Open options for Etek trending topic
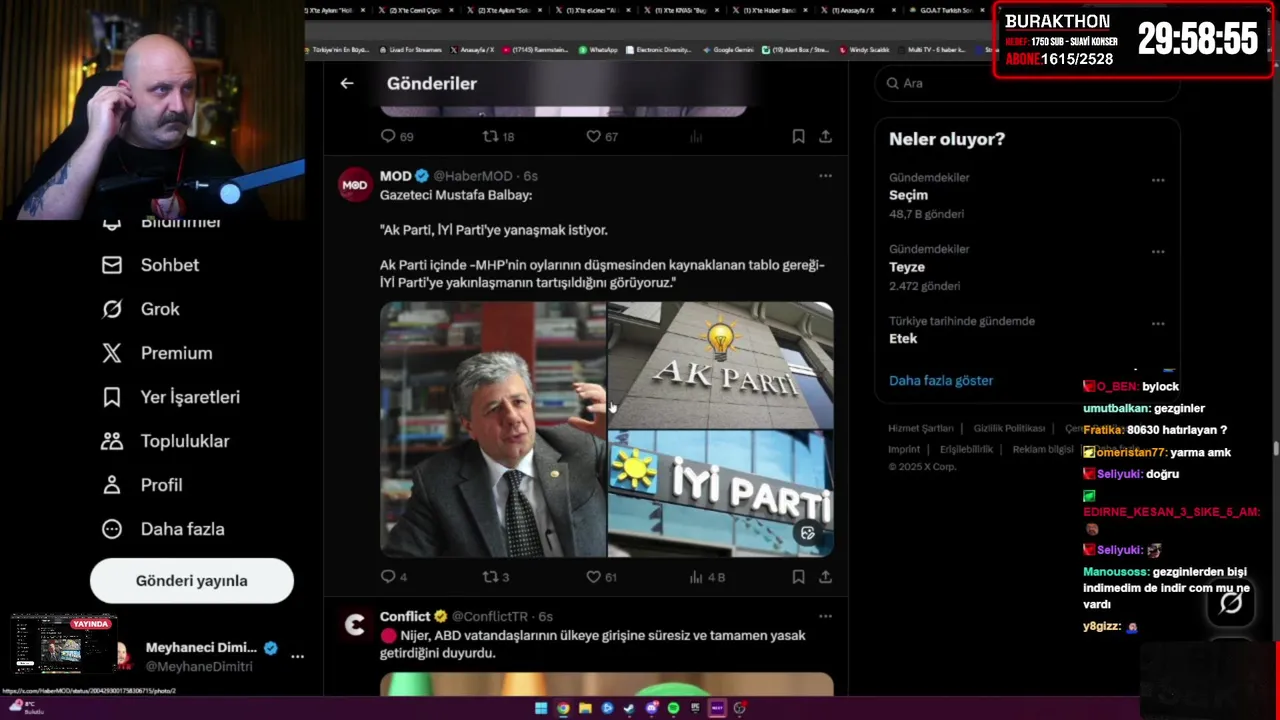Image resolution: width=1280 pixels, height=720 pixels. pos(1157,324)
